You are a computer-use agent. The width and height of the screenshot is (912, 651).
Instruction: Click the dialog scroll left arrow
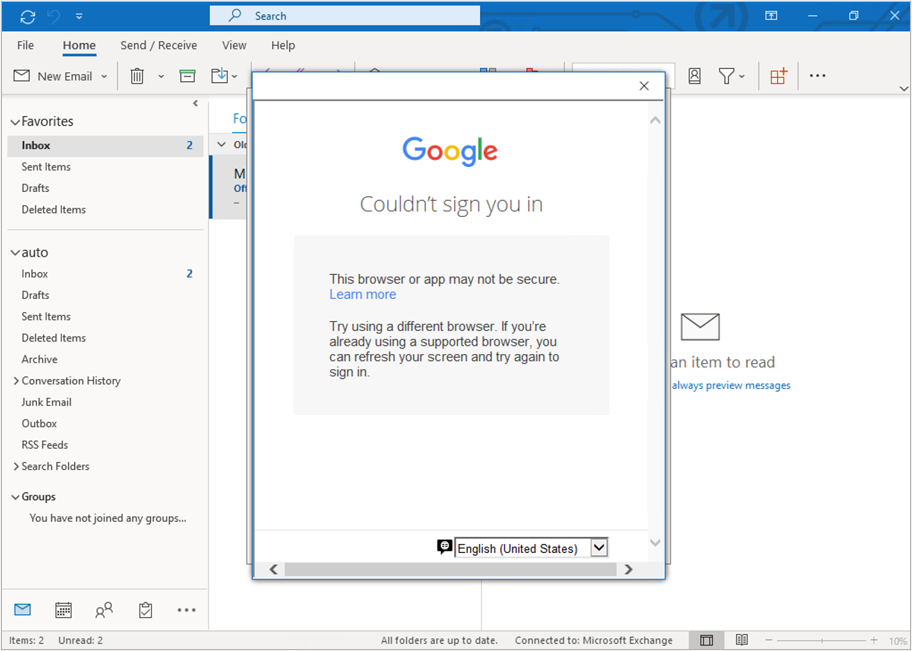(273, 570)
